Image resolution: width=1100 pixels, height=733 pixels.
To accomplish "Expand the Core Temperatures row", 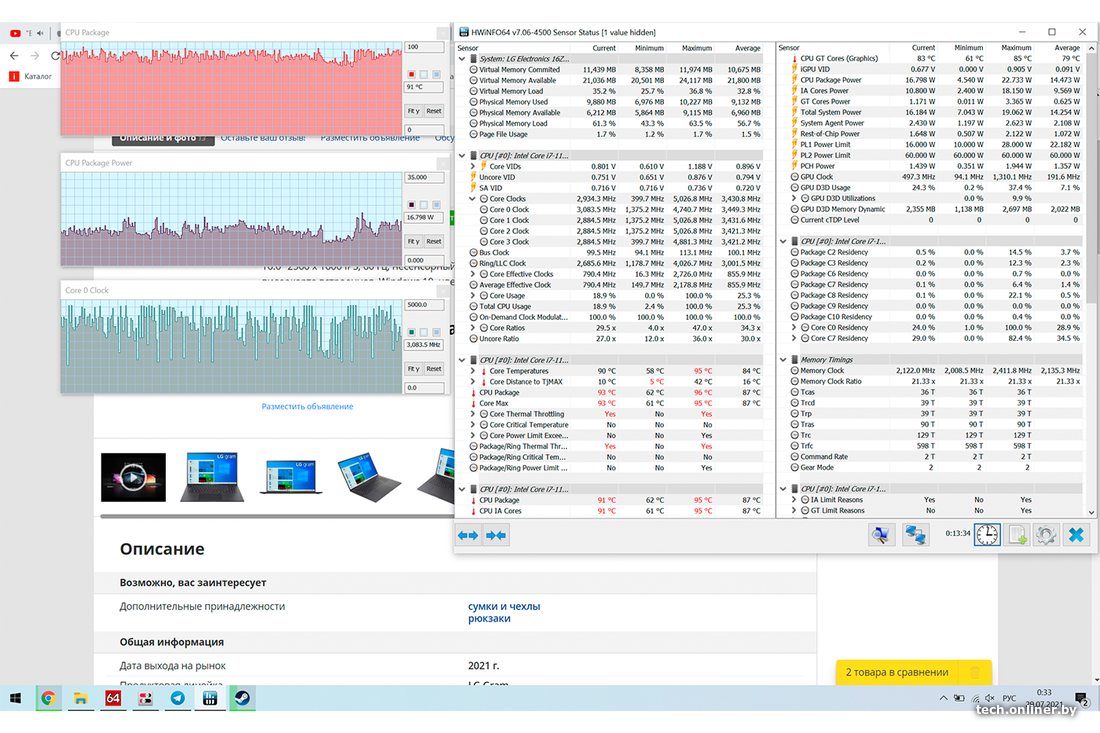I will pyautogui.click(x=473, y=371).
